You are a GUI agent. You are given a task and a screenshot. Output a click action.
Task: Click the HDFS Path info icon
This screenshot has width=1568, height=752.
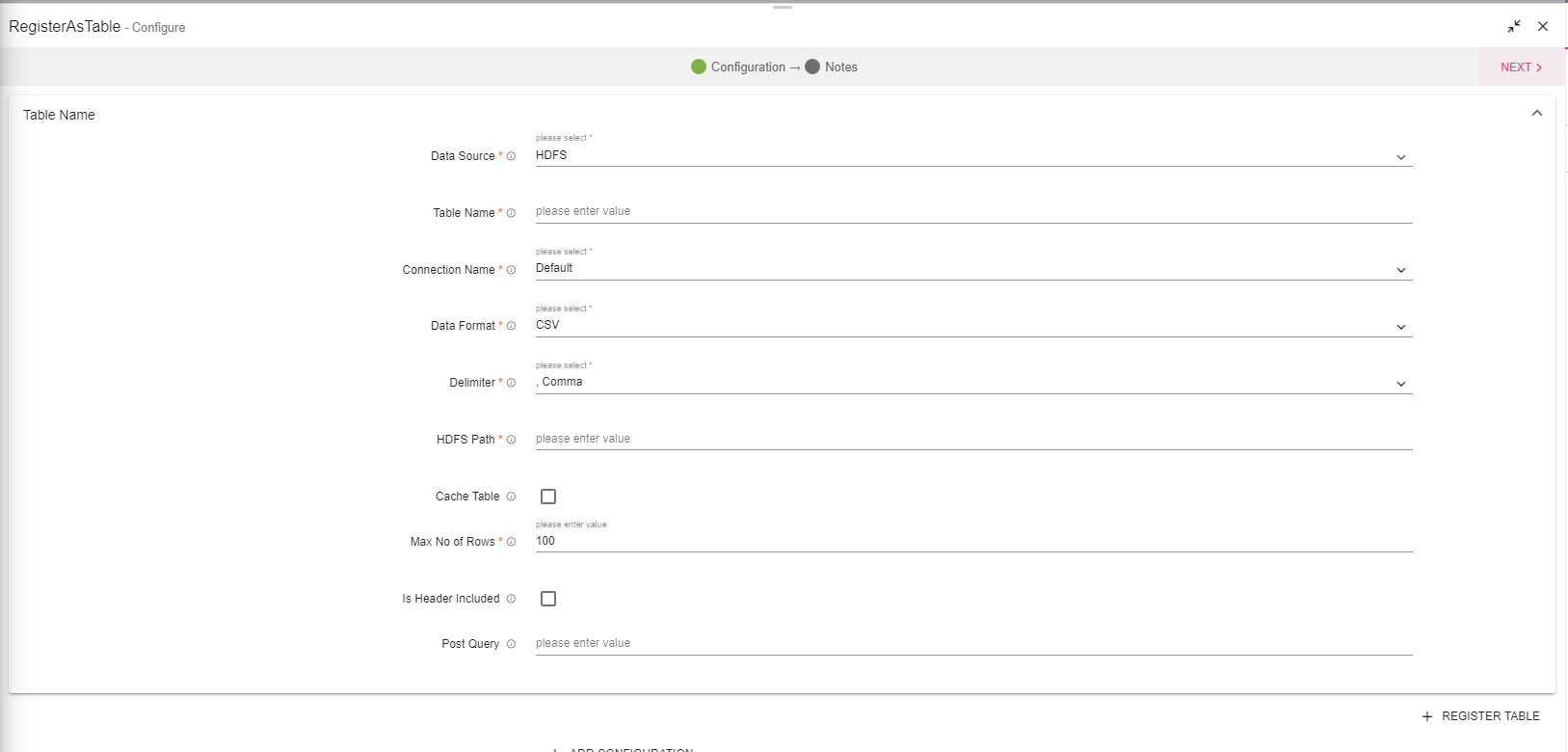[511, 440]
